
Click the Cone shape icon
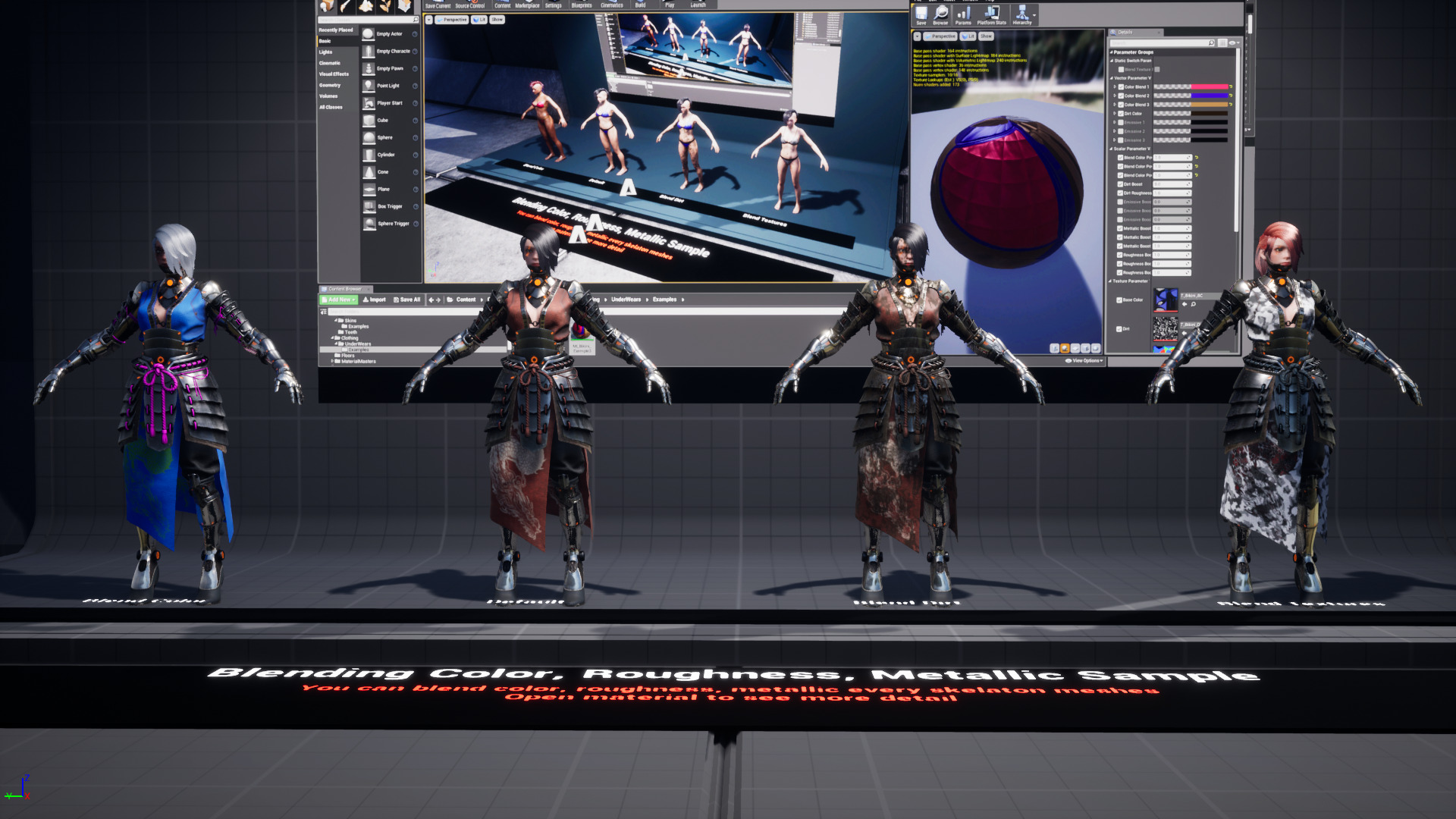click(369, 172)
